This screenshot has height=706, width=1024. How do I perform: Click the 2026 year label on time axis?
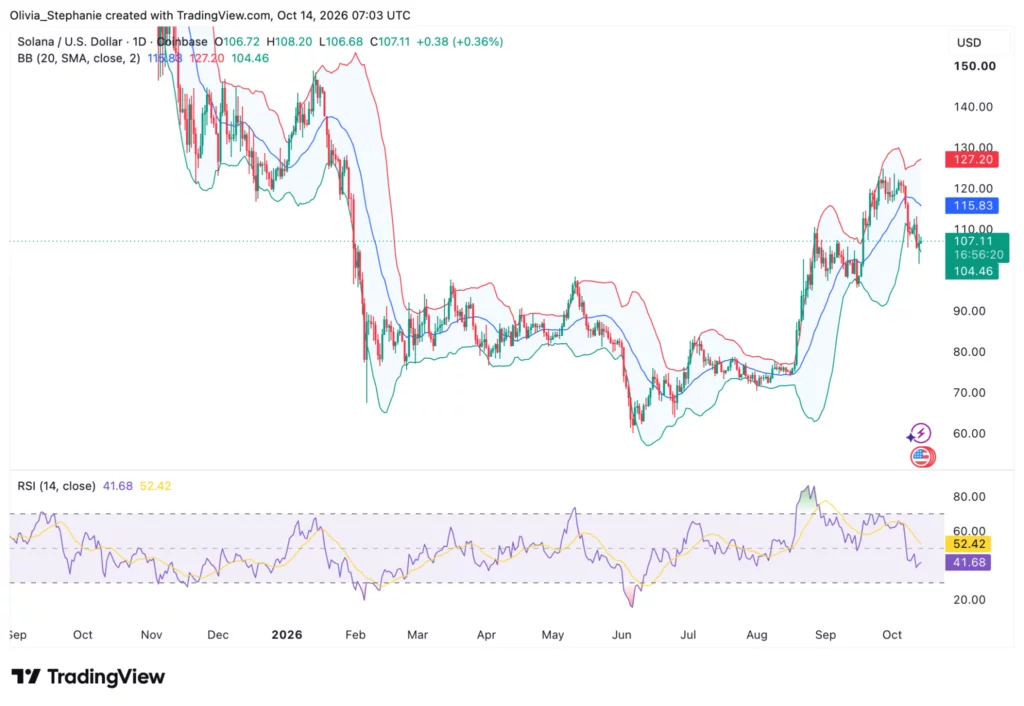[287, 635]
